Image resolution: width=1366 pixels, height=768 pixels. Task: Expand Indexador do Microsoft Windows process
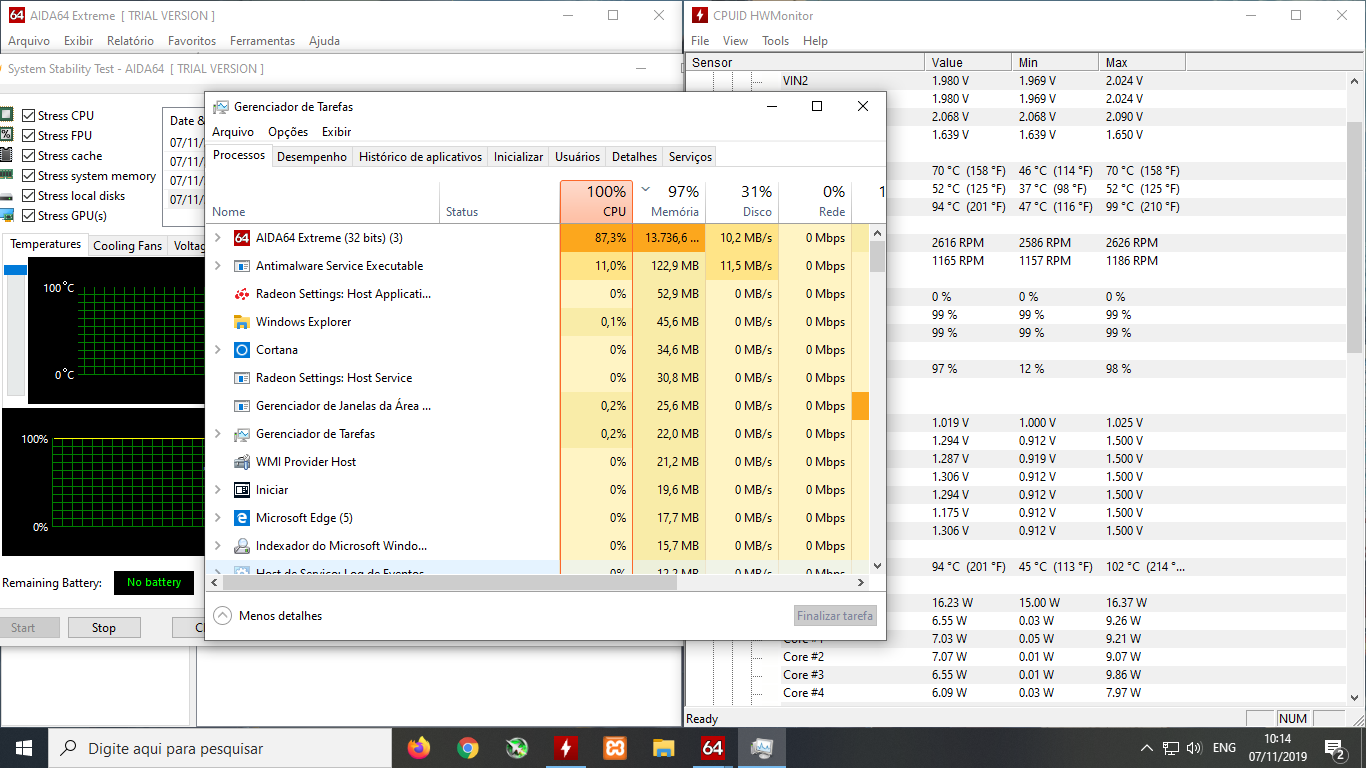point(218,546)
